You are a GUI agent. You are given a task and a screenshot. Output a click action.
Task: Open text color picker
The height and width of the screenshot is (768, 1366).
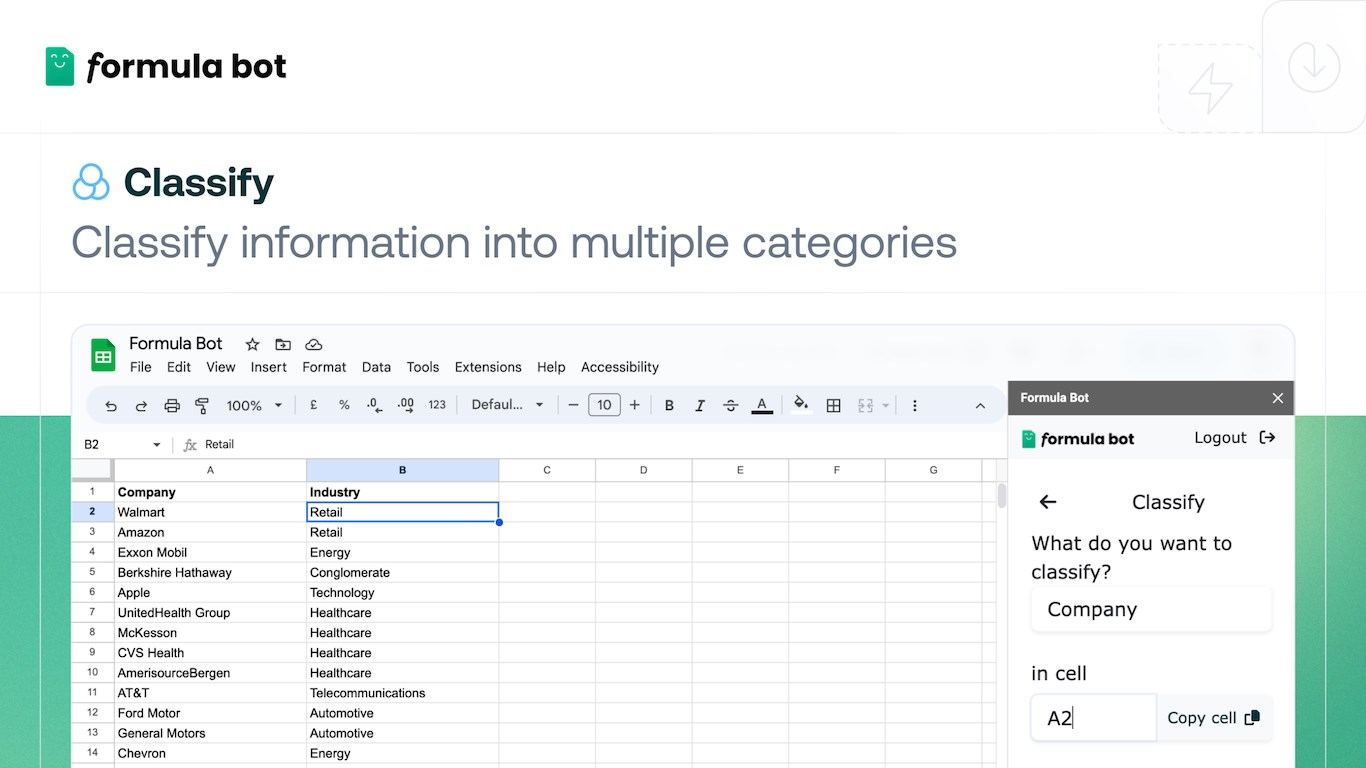(x=762, y=405)
